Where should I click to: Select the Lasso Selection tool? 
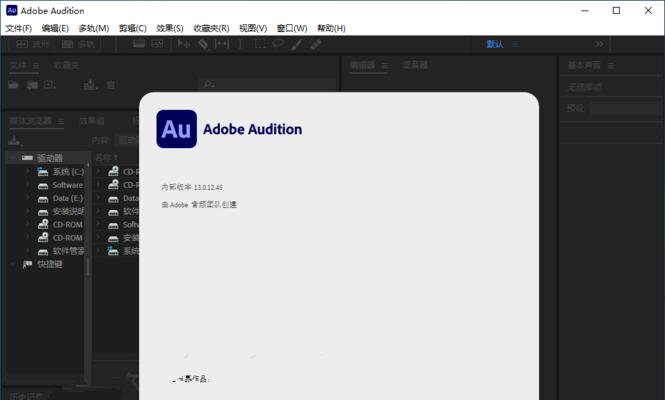tap(278, 44)
